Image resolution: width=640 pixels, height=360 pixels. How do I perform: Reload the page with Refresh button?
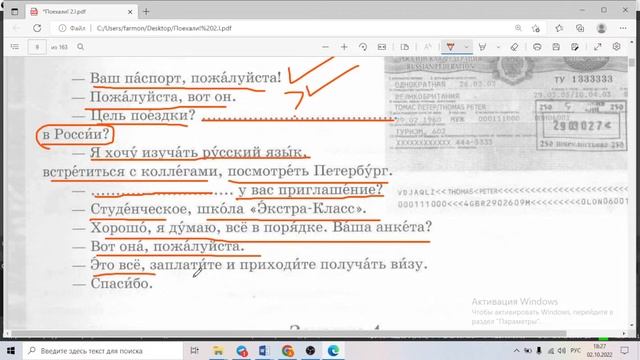pos(37,28)
